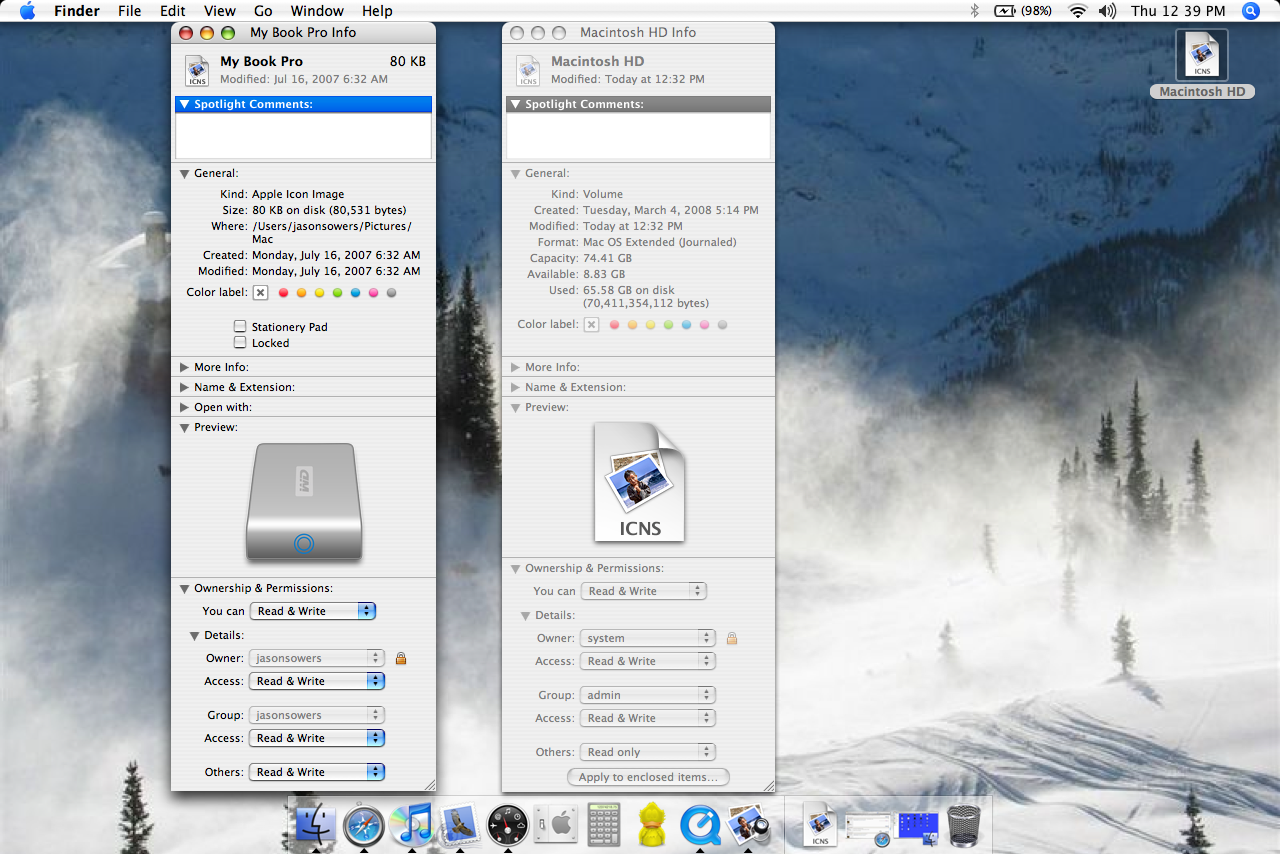Open the Help menu
Viewport: 1280px width, 854px height.
[377, 11]
